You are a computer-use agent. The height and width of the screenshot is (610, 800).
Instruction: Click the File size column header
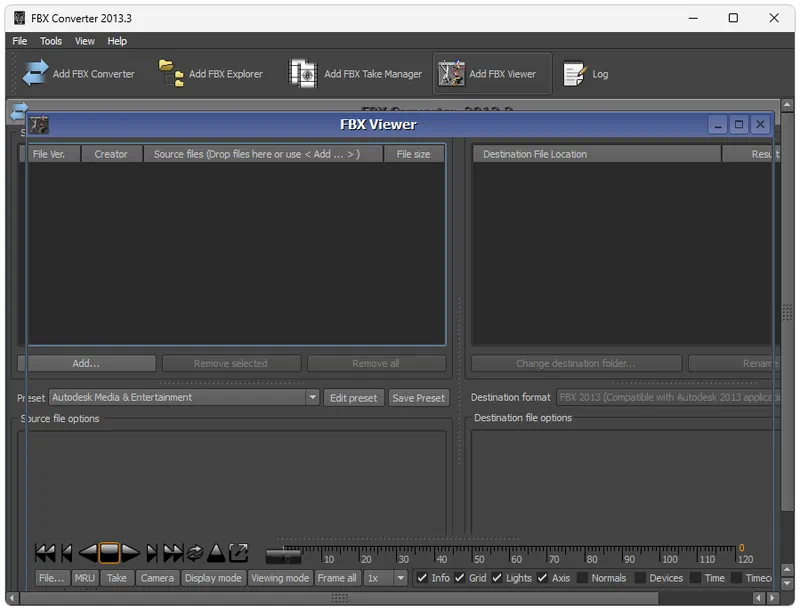click(413, 154)
